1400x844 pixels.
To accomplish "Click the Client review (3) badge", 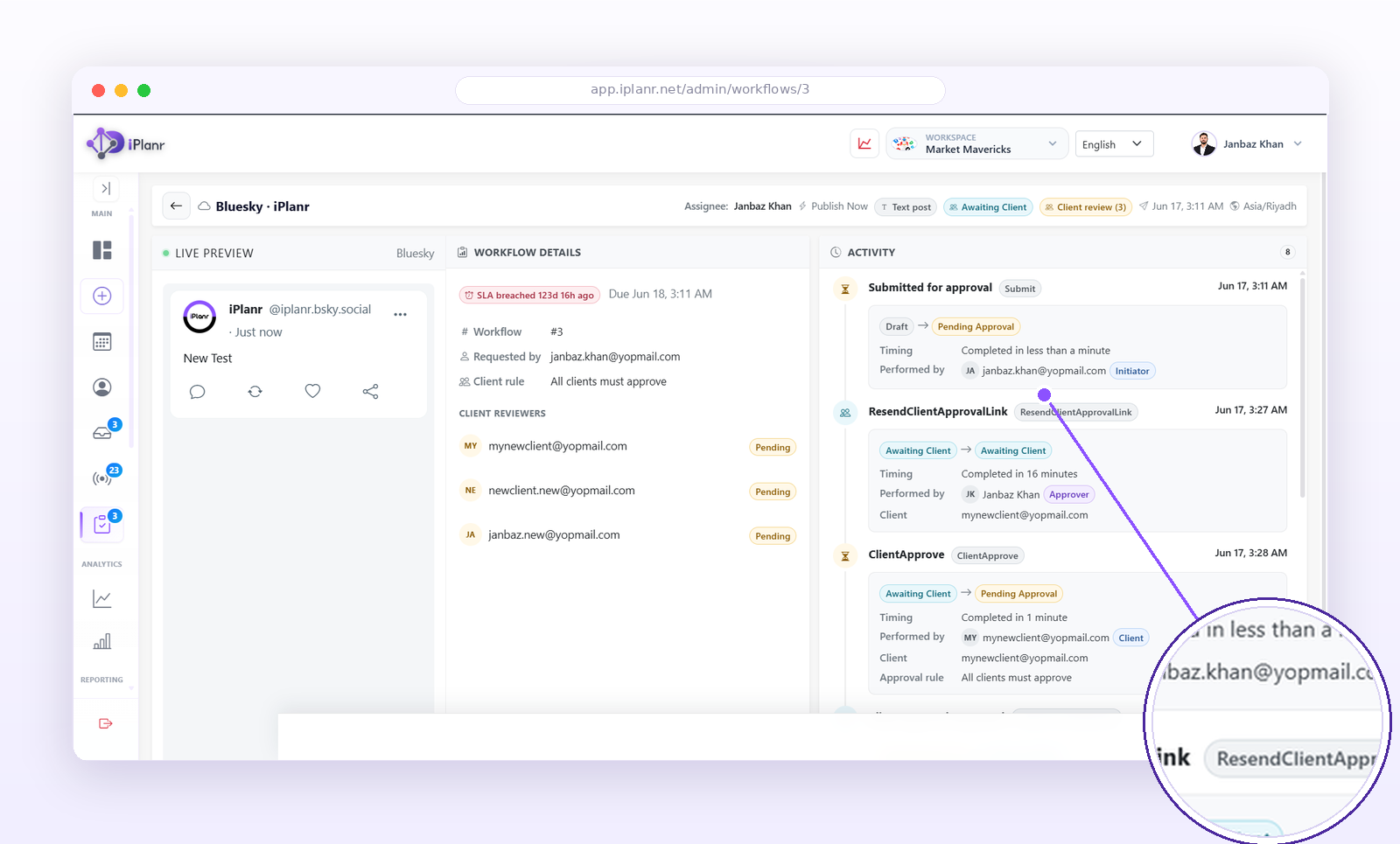I will [1085, 207].
